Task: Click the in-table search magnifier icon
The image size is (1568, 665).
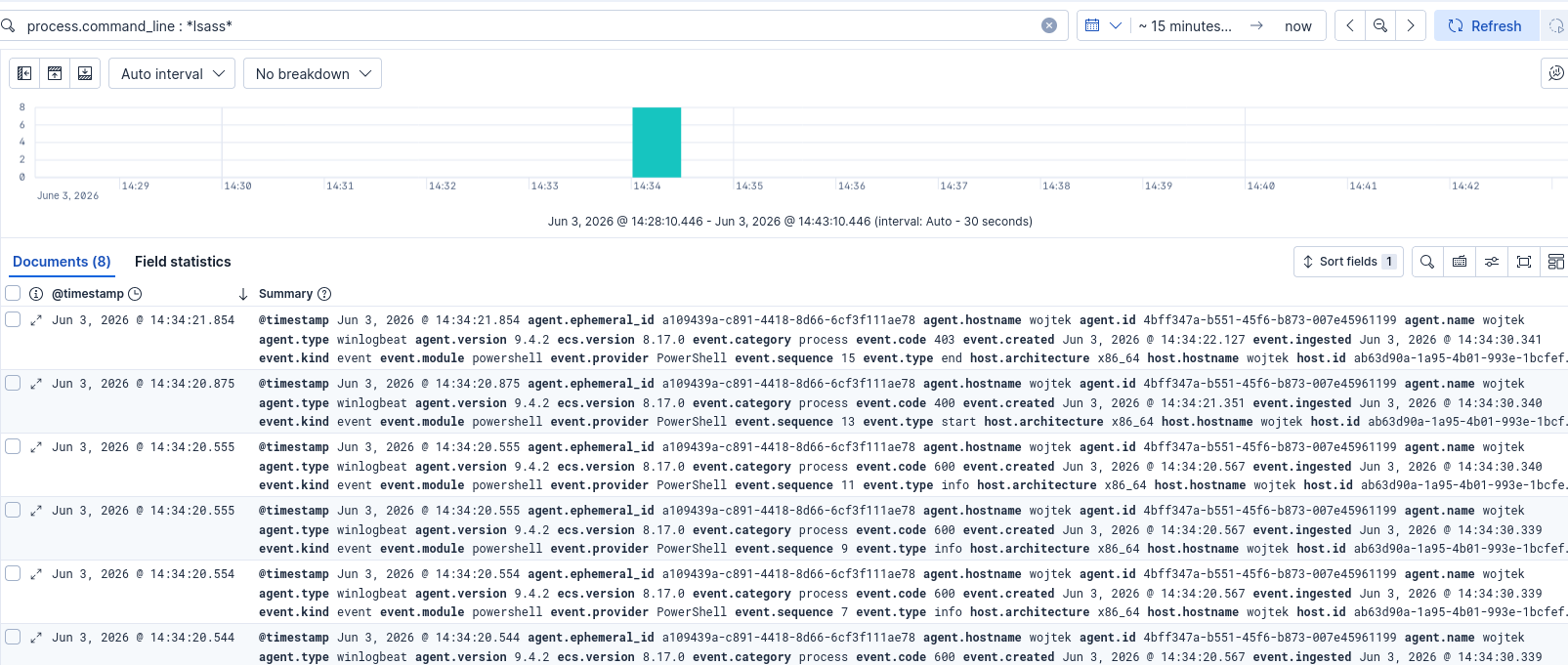Action: [x=1427, y=262]
